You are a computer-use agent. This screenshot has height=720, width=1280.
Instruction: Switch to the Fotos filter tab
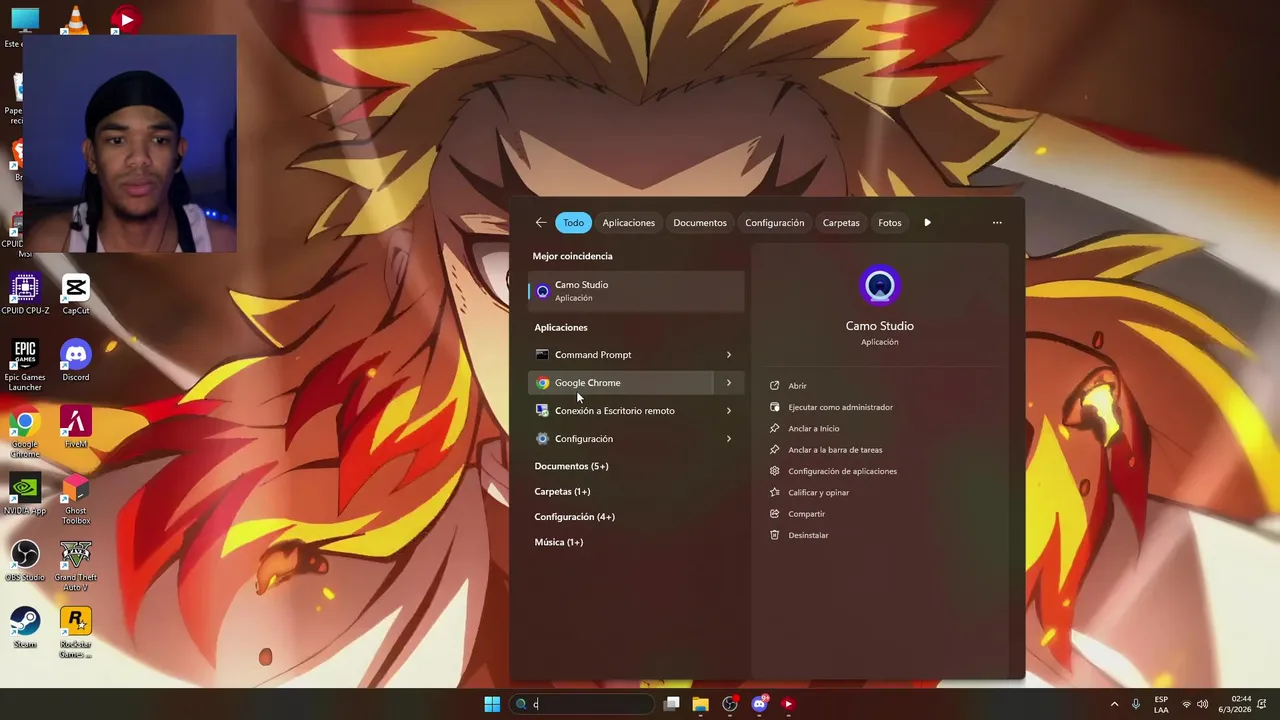pos(890,223)
